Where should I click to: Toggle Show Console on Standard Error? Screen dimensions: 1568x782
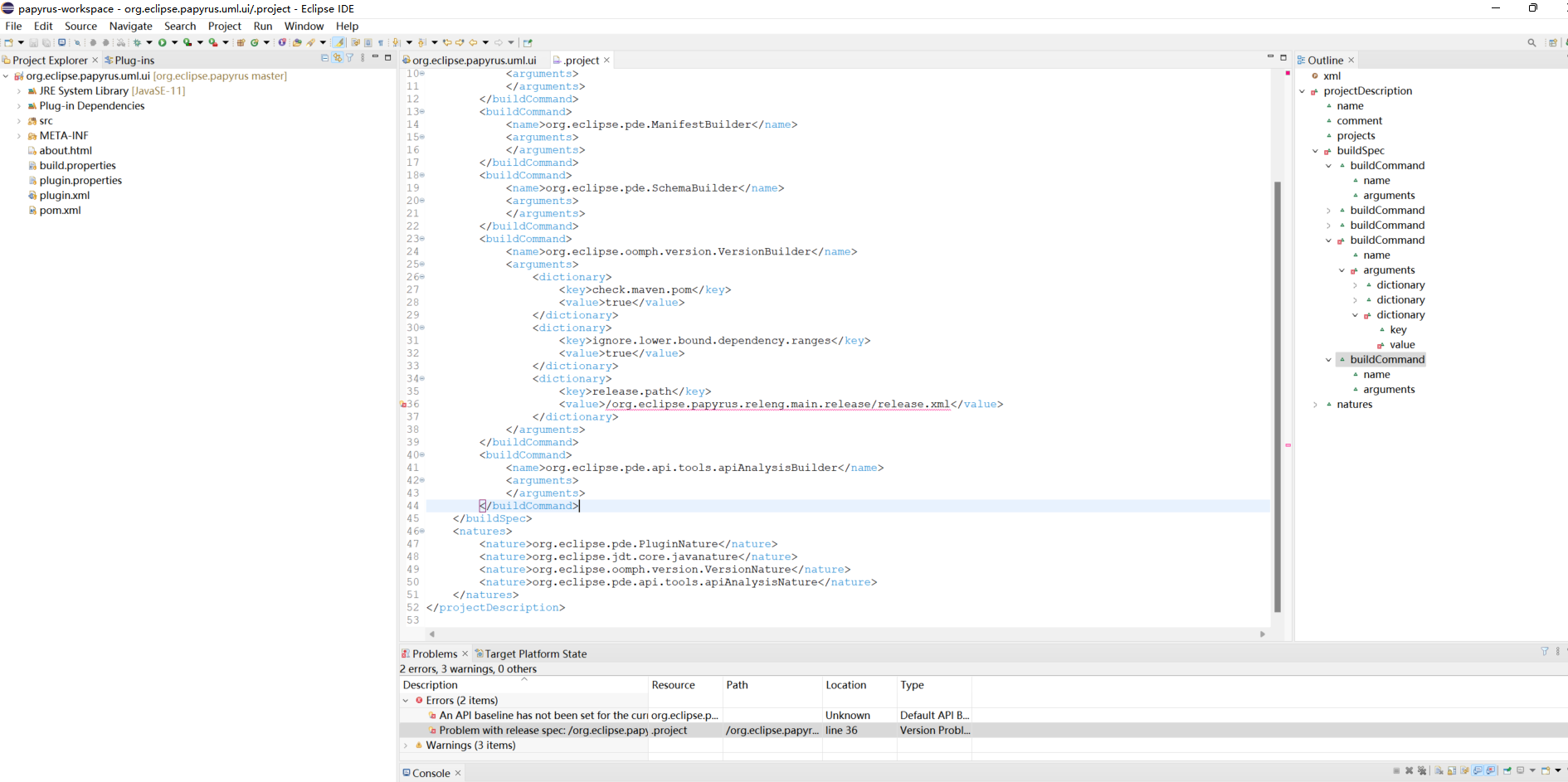tap(1491, 770)
